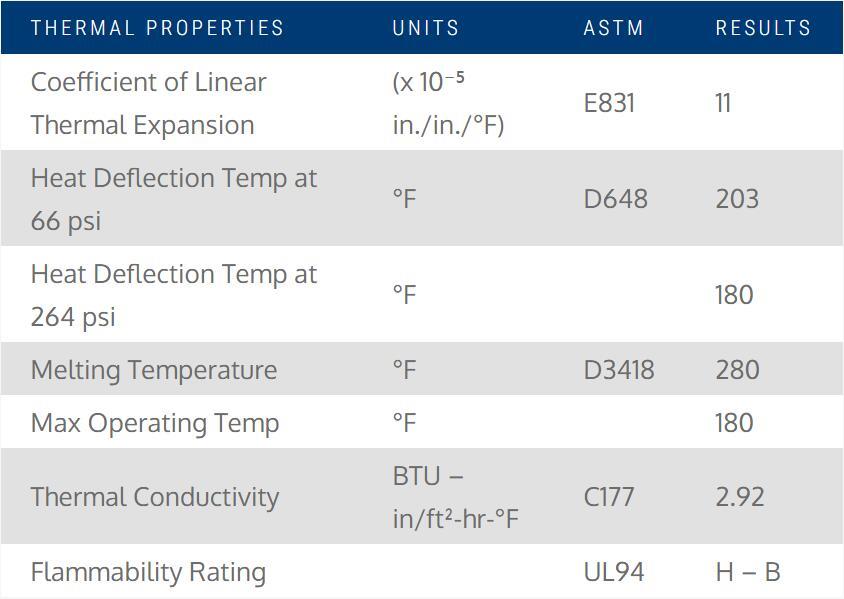Click the 2.92 conductivity result

pos(740,497)
